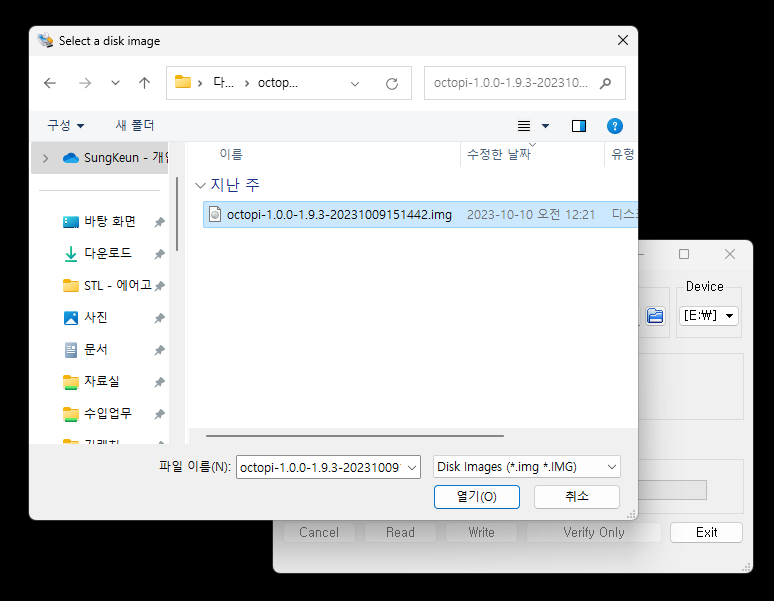This screenshot has width=774, height=601.
Task: Open the view options dropdown arrow
Action: 545,126
